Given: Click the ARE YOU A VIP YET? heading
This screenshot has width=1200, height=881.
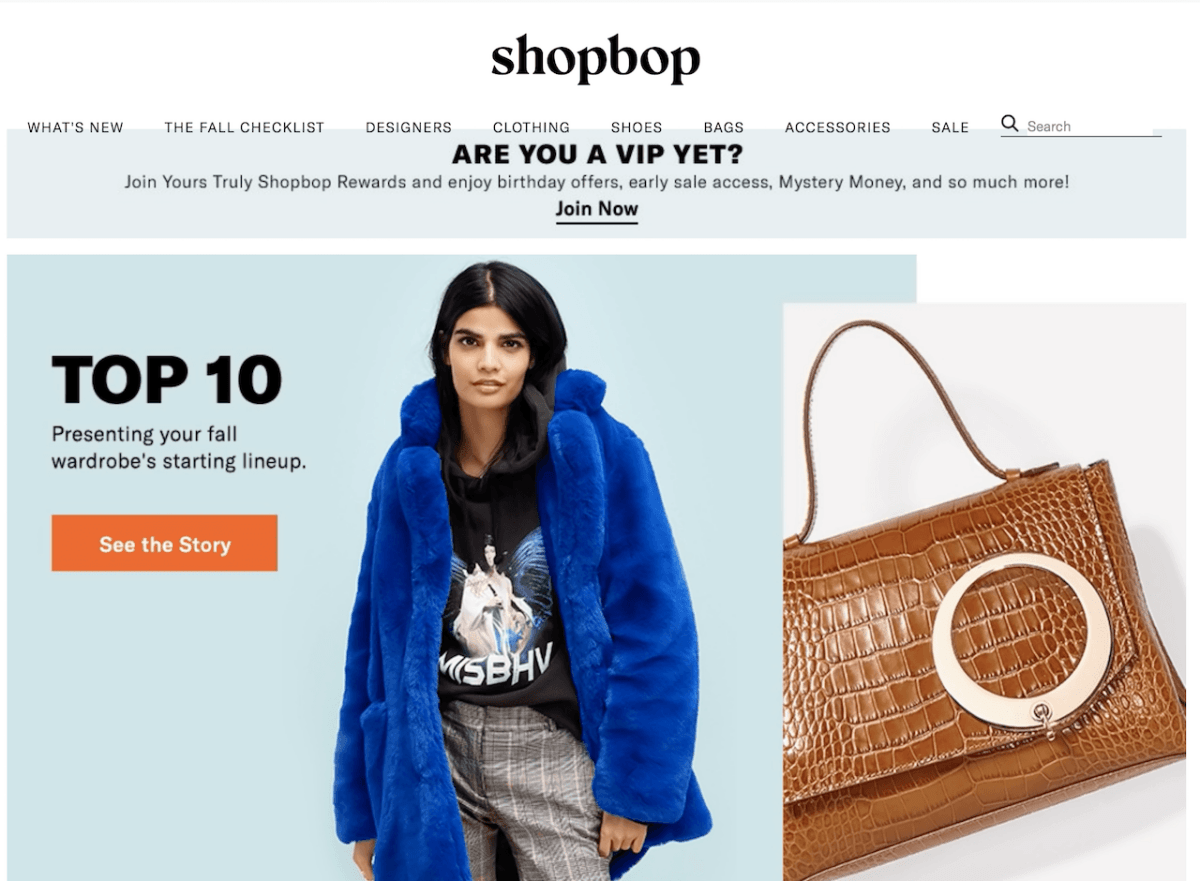Looking at the screenshot, I should (597, 154).
